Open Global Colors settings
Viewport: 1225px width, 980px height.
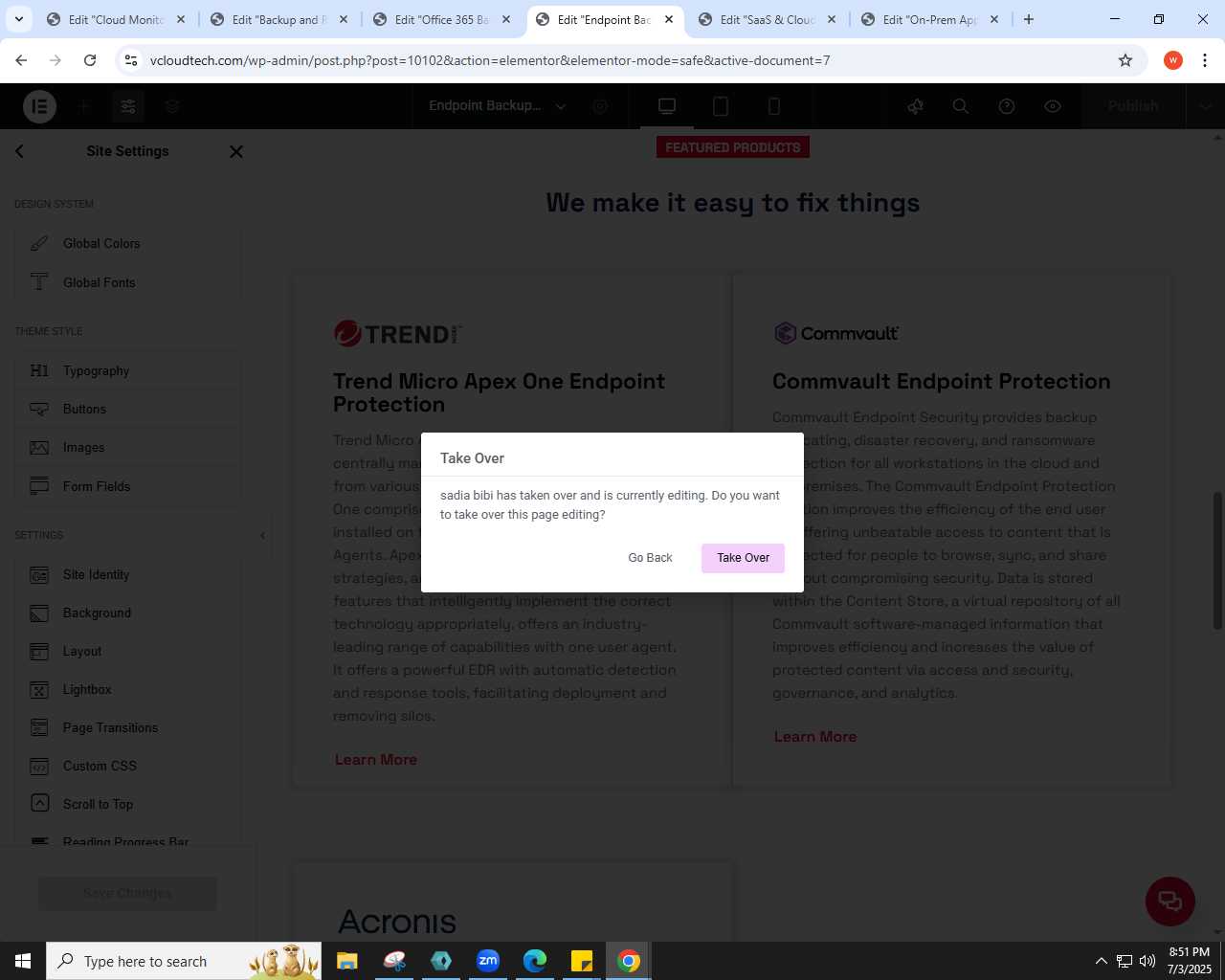coord(127,244)
